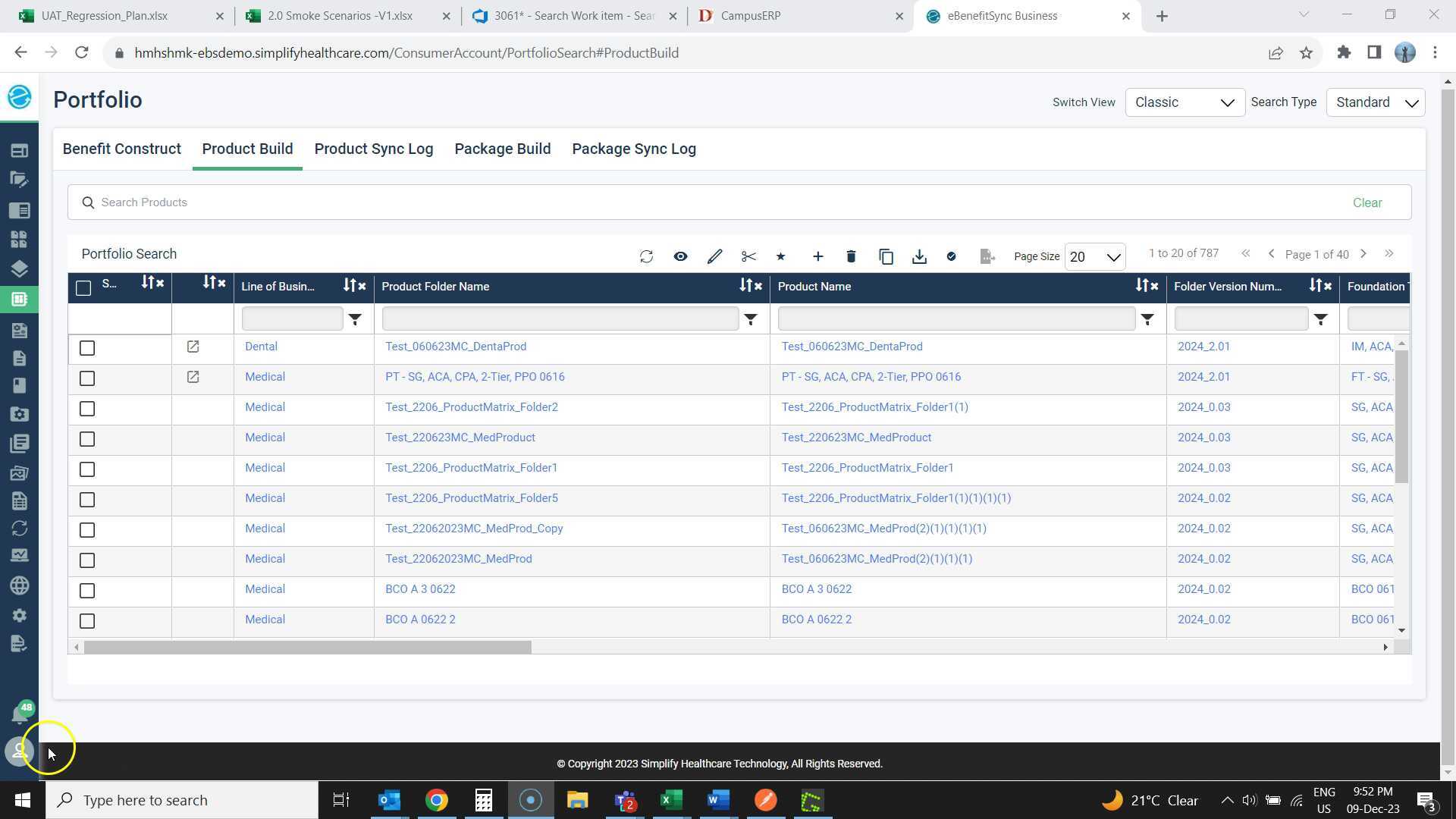The image size is (1456, 819).
Task: Open Test_220623MC_MedProduct product folder link
Action: click(x=460, y=438)
